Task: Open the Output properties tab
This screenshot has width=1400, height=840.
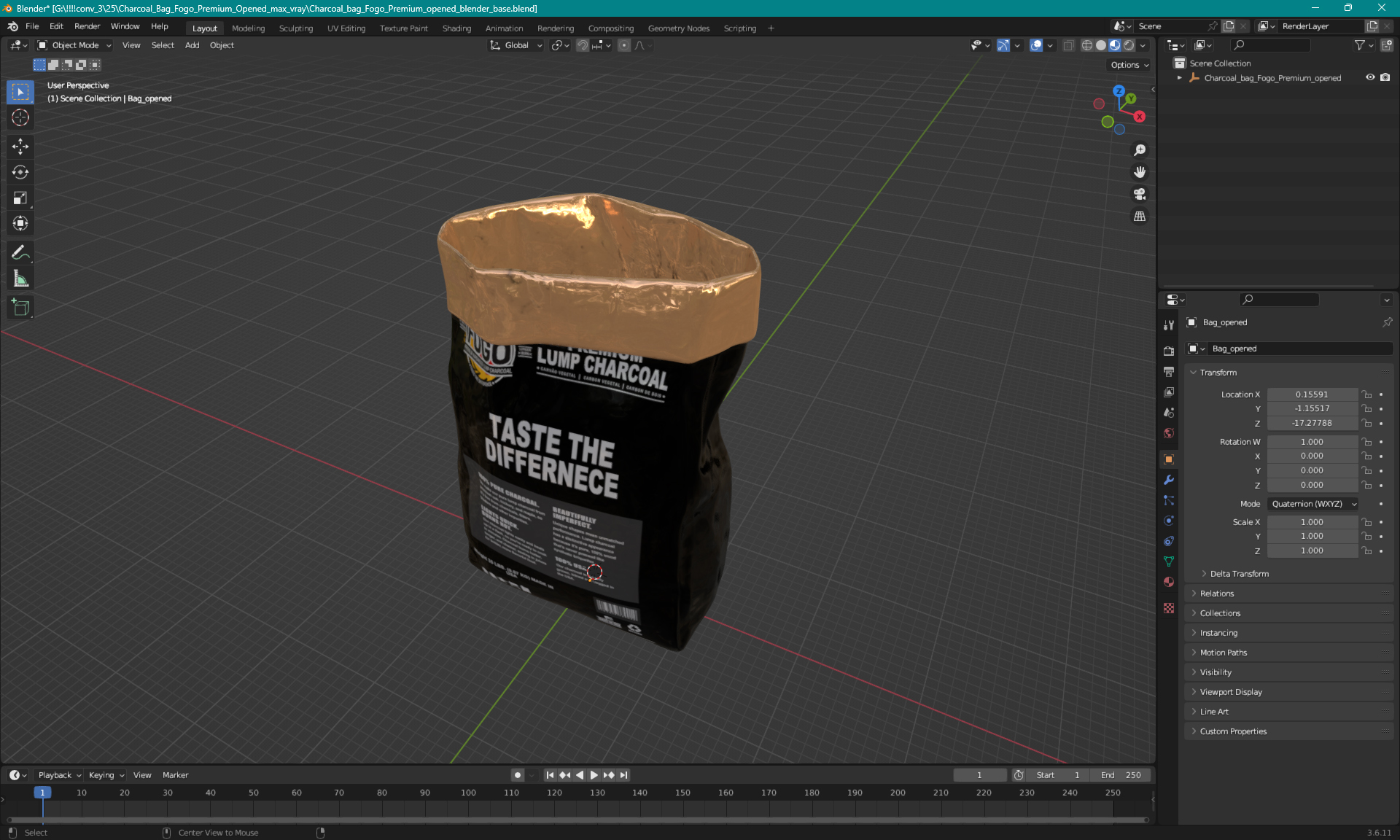Action: (x=1169, y=372)
